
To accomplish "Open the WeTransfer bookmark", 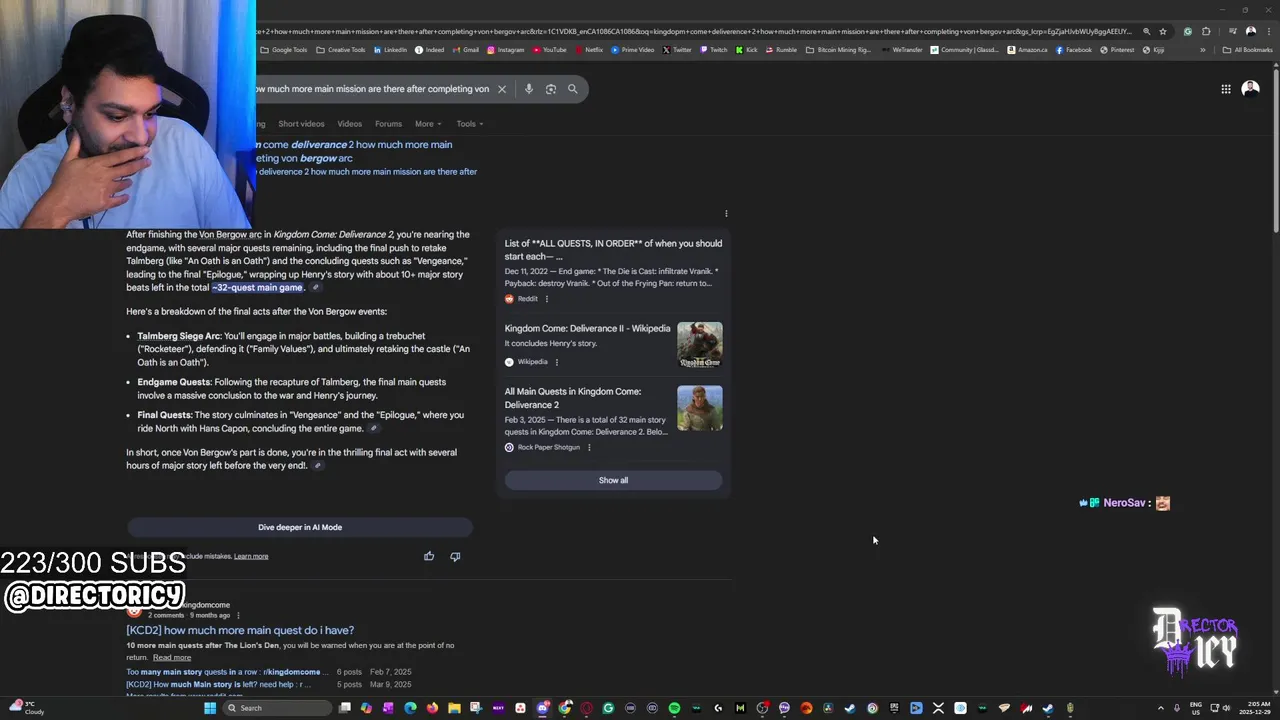I will tap(902, 50).
